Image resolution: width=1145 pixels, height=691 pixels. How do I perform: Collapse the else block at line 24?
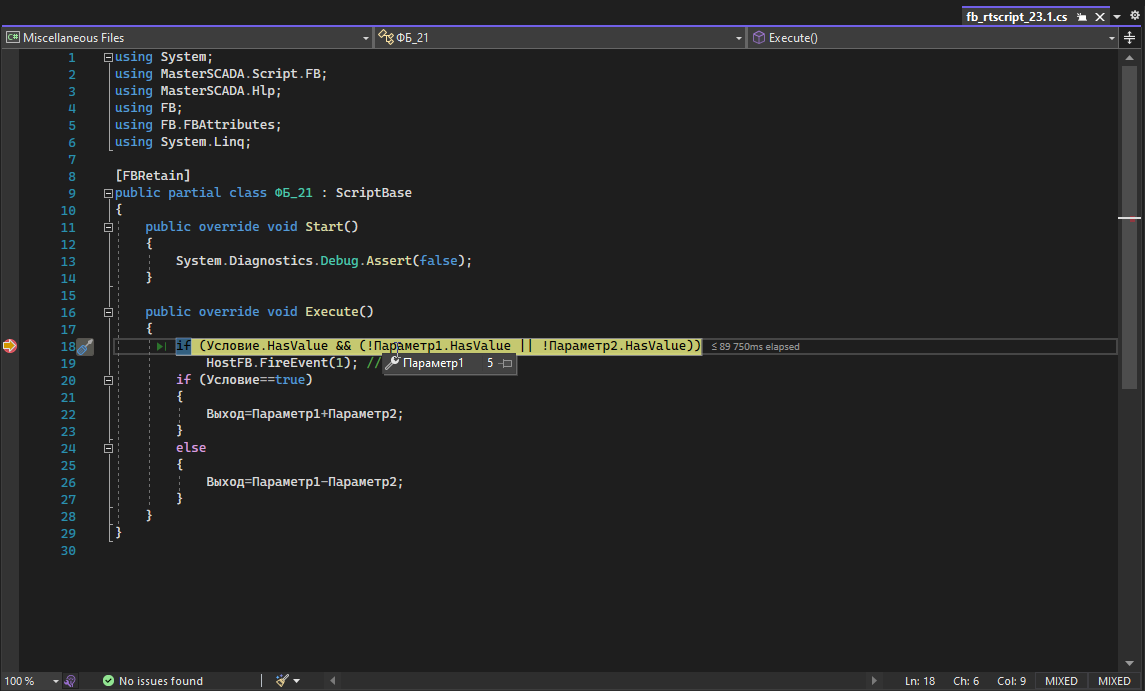[108, 448]
